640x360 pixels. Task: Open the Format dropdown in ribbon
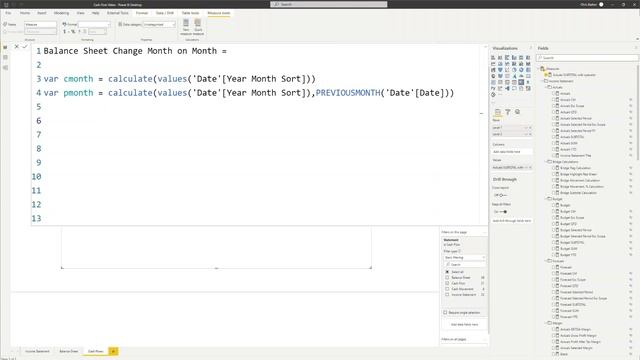94,24
